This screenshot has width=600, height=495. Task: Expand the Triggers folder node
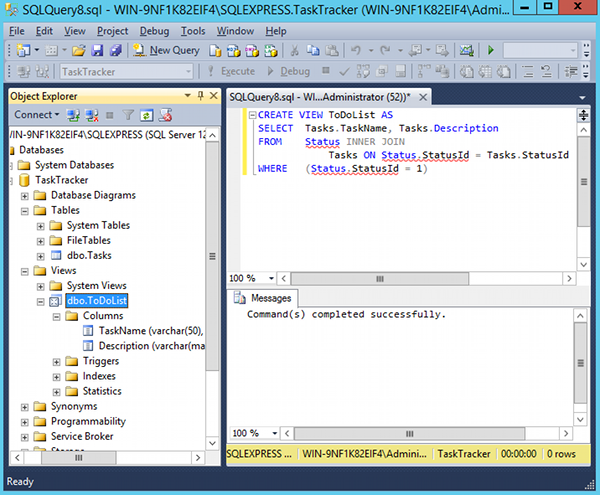(57, 361)
